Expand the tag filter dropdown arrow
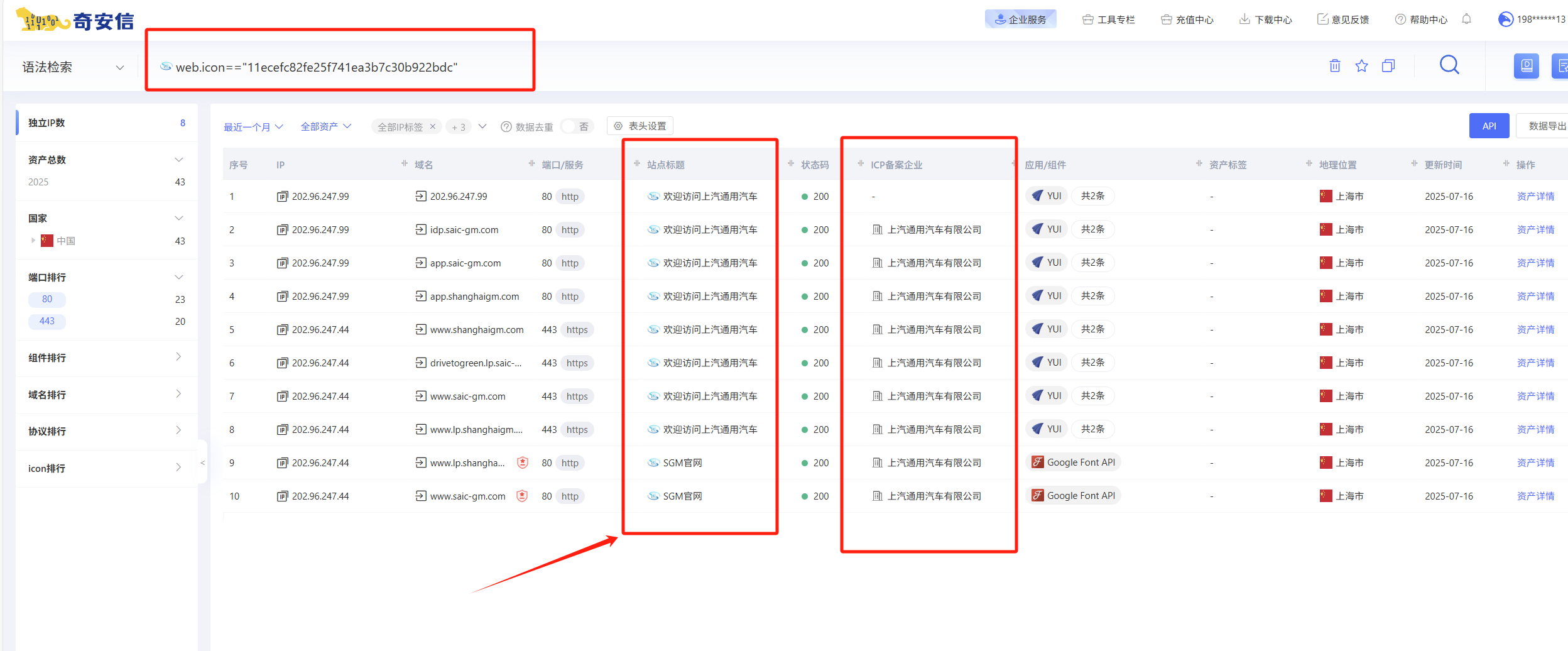This screenshot has height=651, width=1568. pyautogui.click(x=482, y=126)
